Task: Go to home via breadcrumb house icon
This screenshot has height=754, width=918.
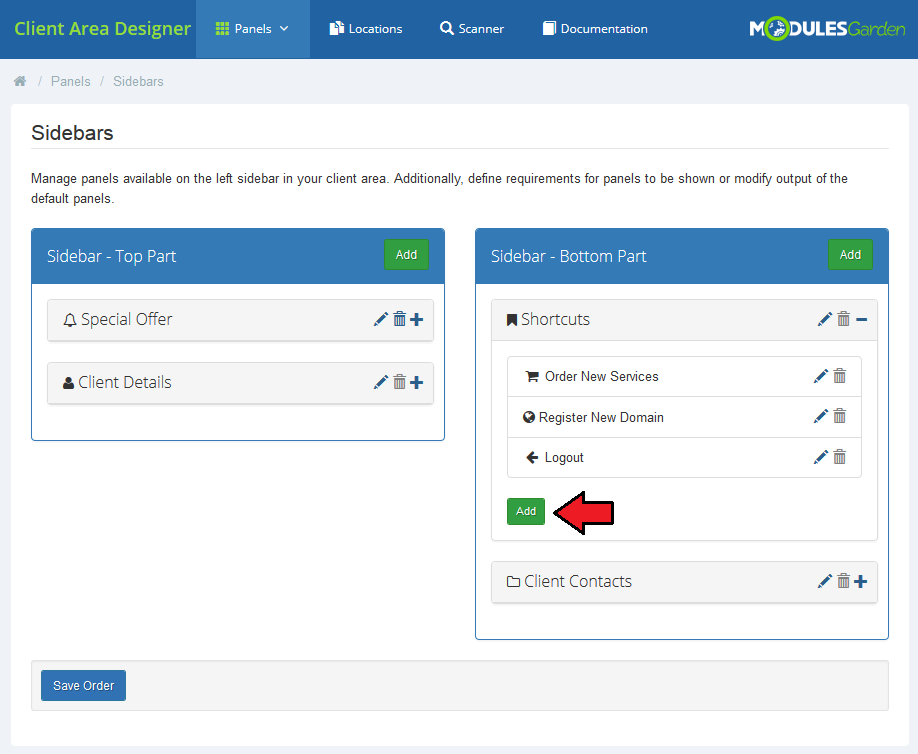Action: [20, 81]
